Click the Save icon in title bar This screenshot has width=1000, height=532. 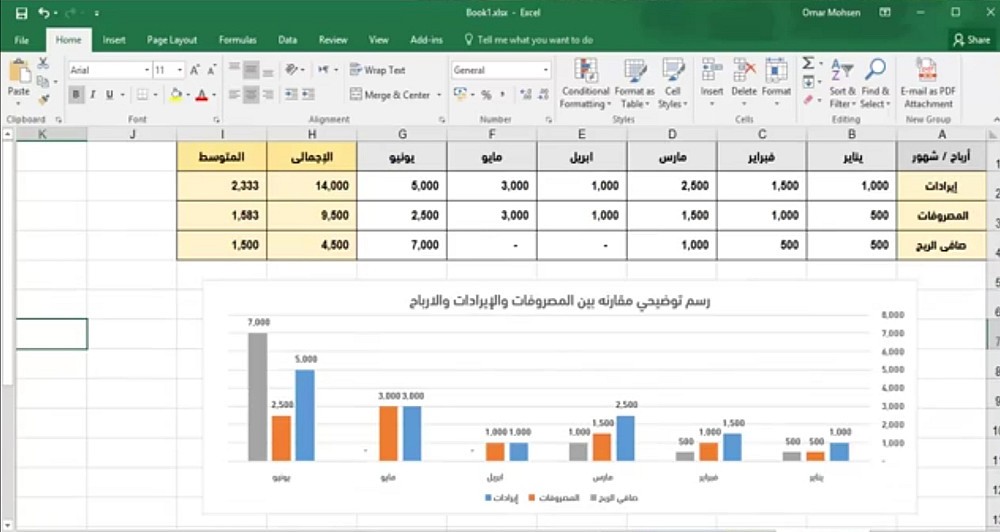(x=21, y=13)
